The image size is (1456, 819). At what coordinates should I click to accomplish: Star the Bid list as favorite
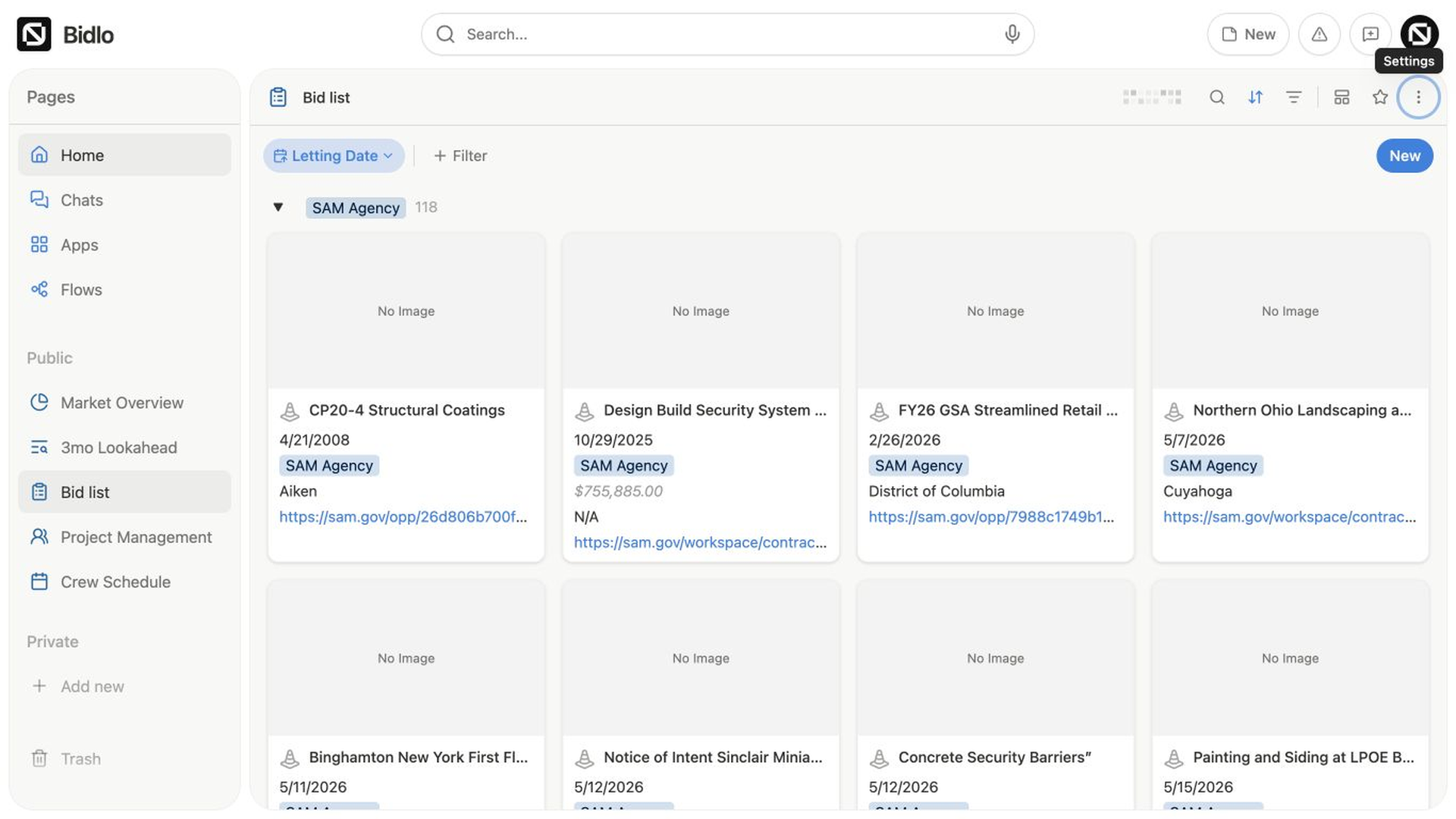1380,97
